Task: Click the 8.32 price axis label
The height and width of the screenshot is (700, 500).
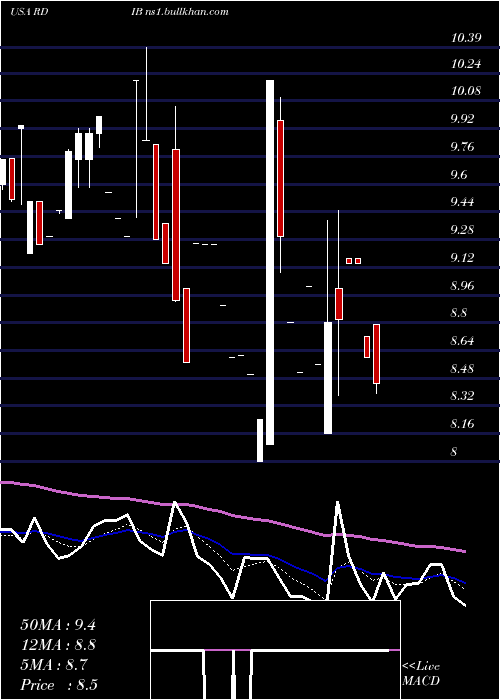Action: click(x=462, y=396)
